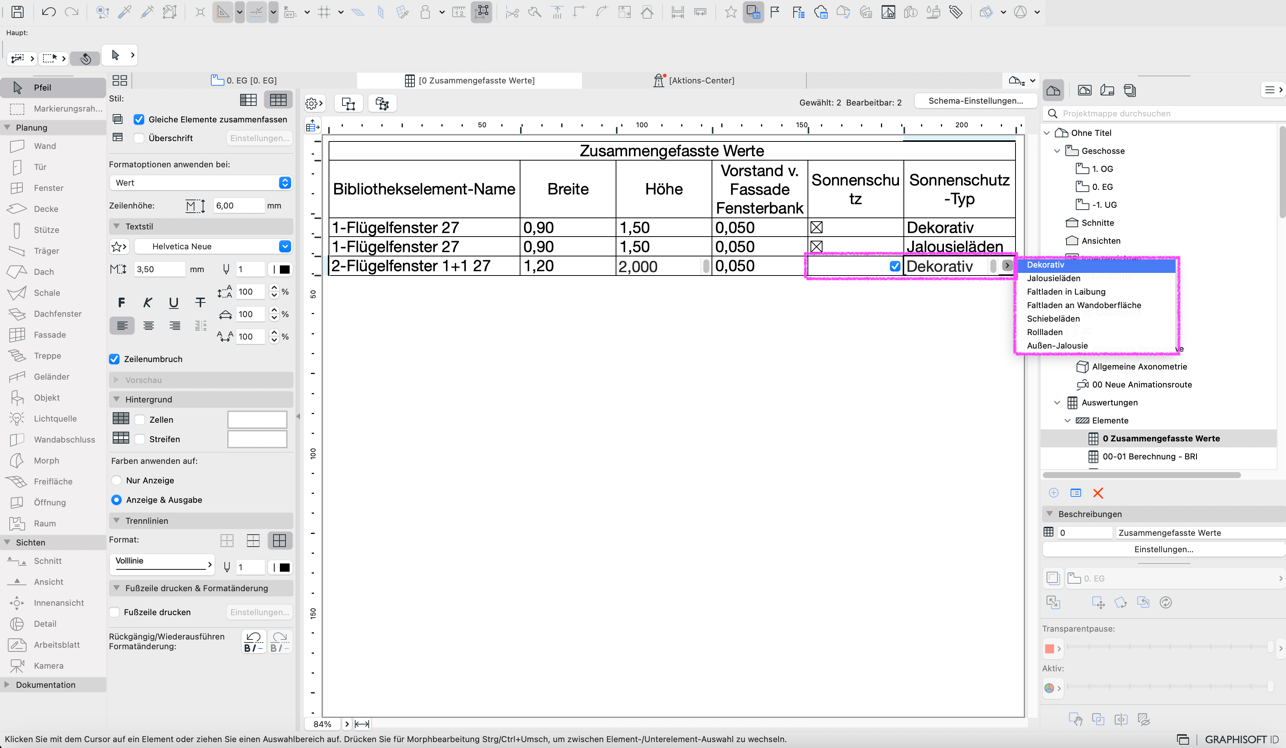Click the Zellen background color swatch
Image resolution: width=1286 pixels, height=748 pixels.
point(257,420)
